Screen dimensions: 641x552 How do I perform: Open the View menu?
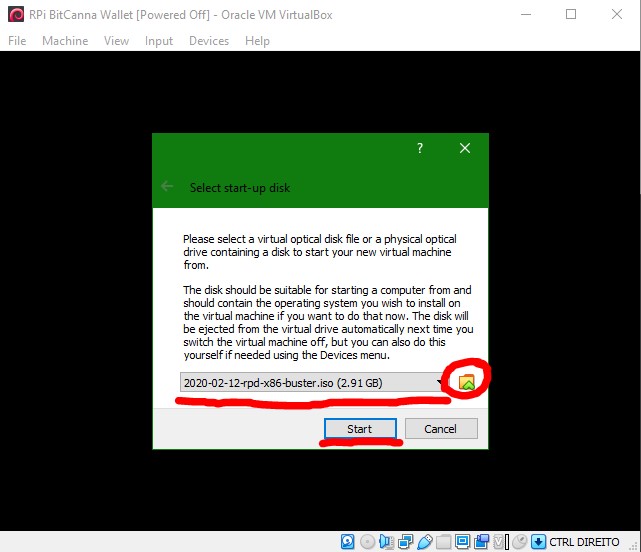pyautogui.click(x=117, y=41)
